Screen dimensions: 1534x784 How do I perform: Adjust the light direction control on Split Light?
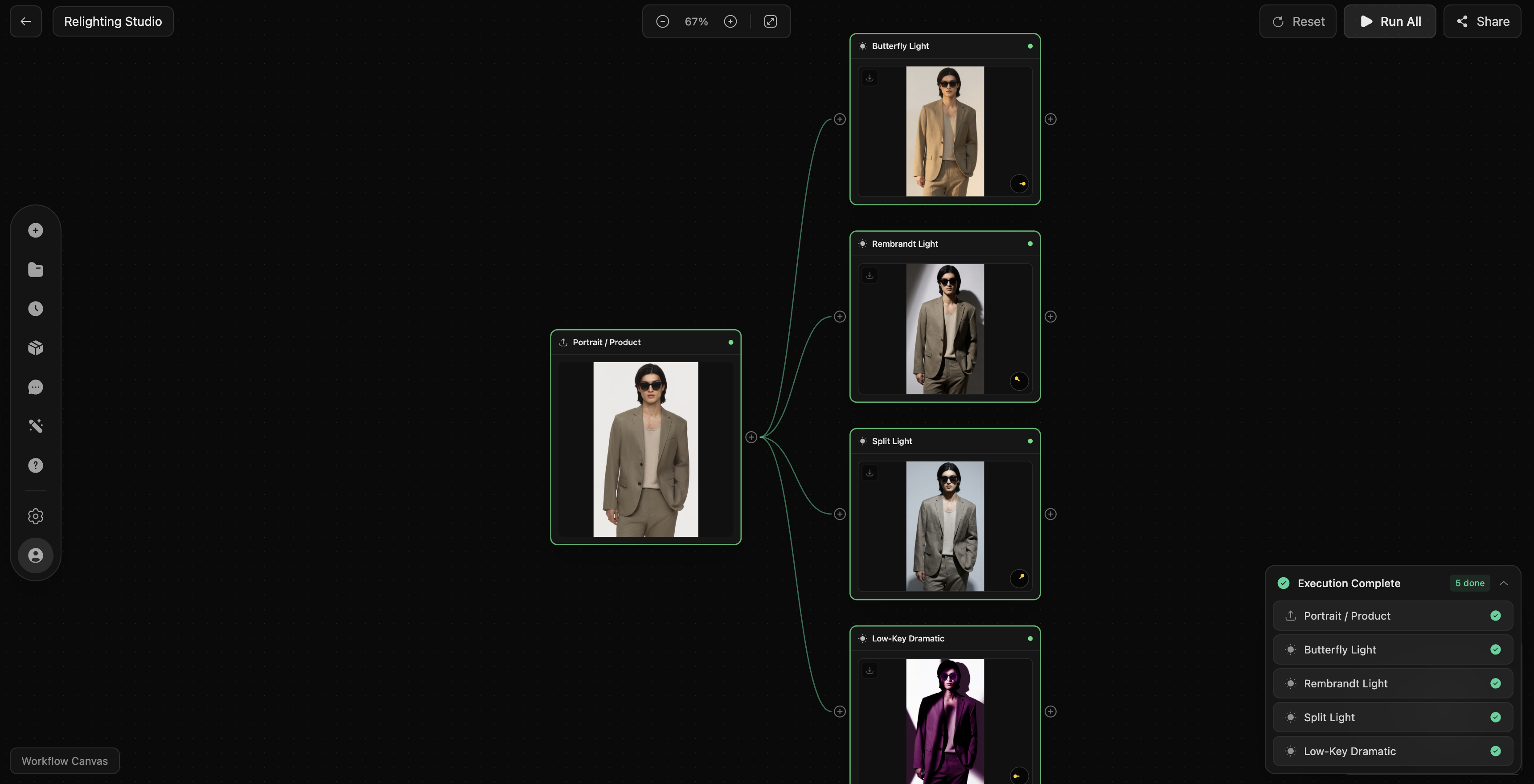pyautogui.click(x=1020, y=579)
